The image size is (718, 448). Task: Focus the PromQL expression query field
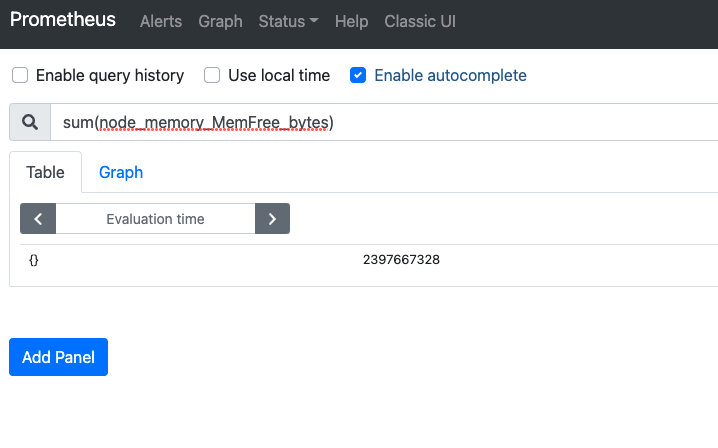click(380, 122)
